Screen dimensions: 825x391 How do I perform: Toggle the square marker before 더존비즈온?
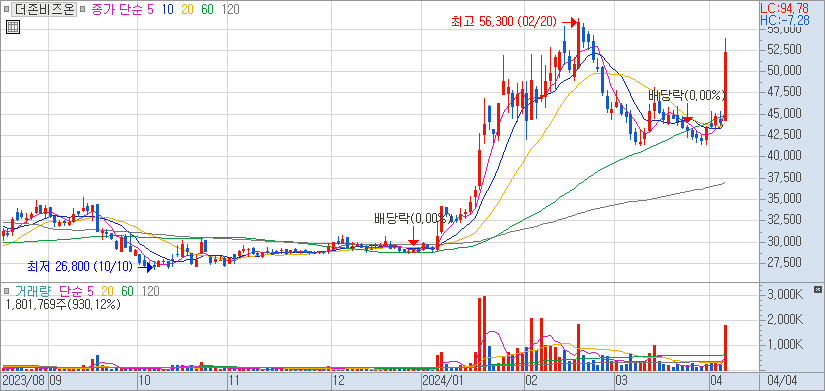(x=7, y=9)
